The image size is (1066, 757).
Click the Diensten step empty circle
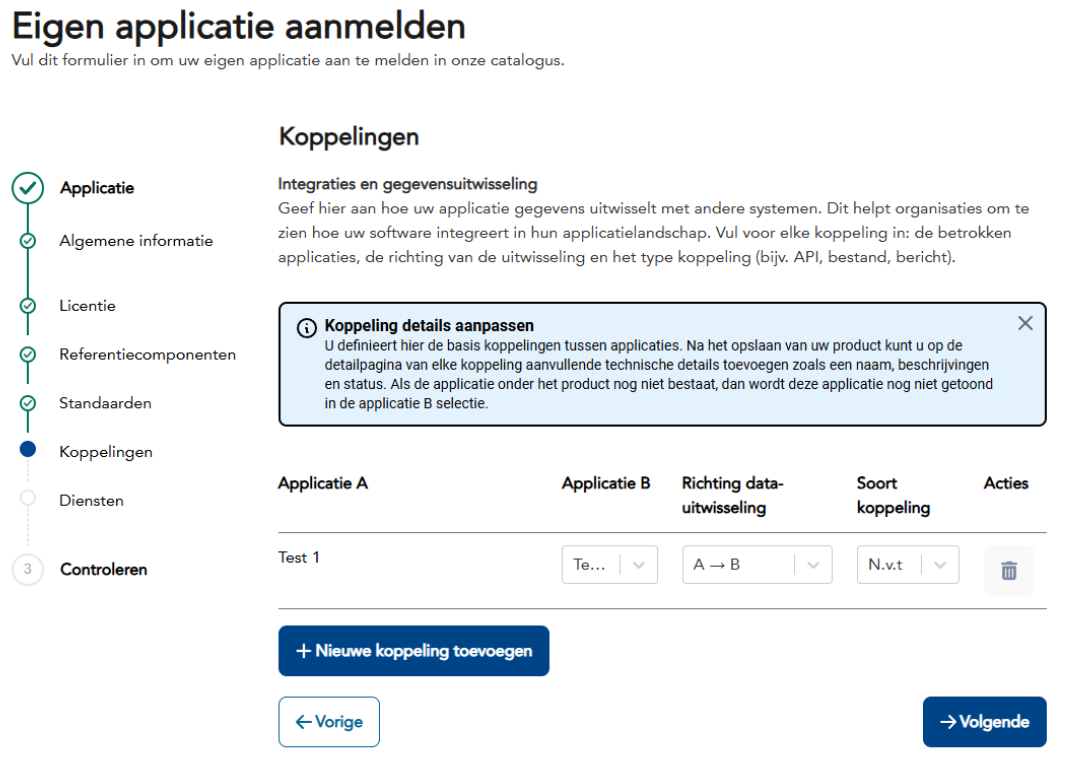click(28, 498)
